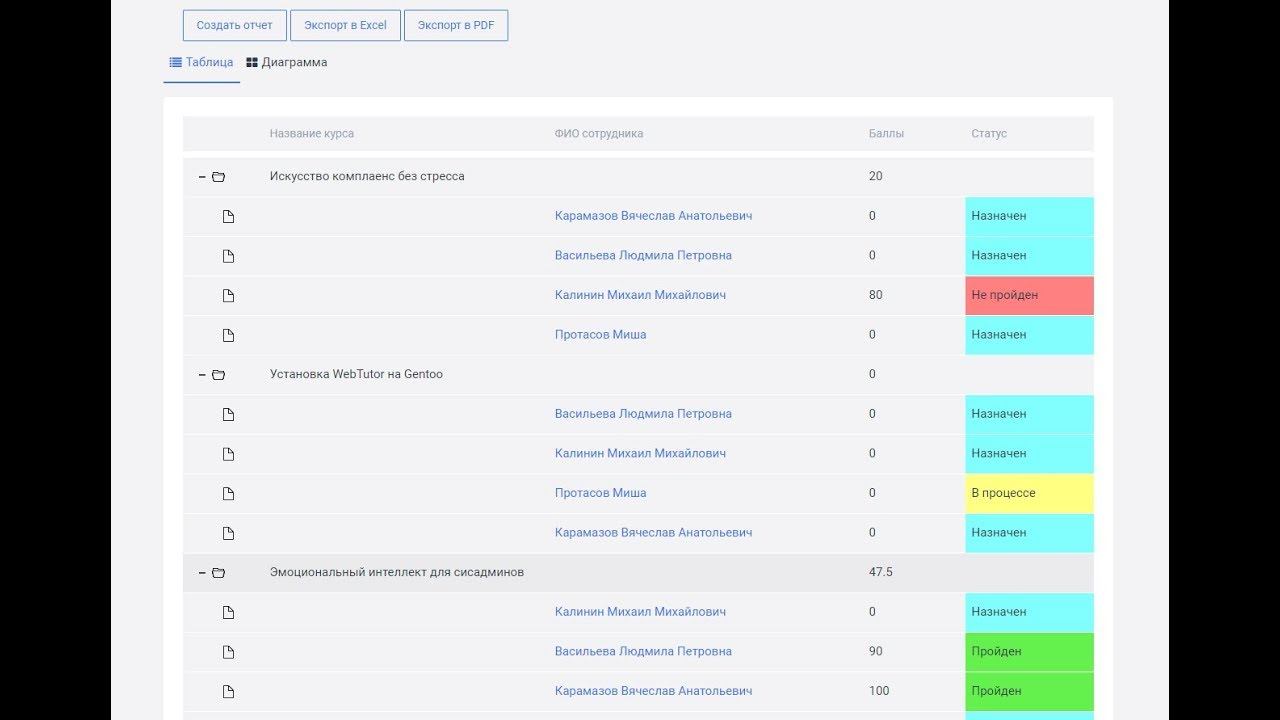
Task: Click the yellow «В процессе» status cell
Action: click(x=1029, y=494)
